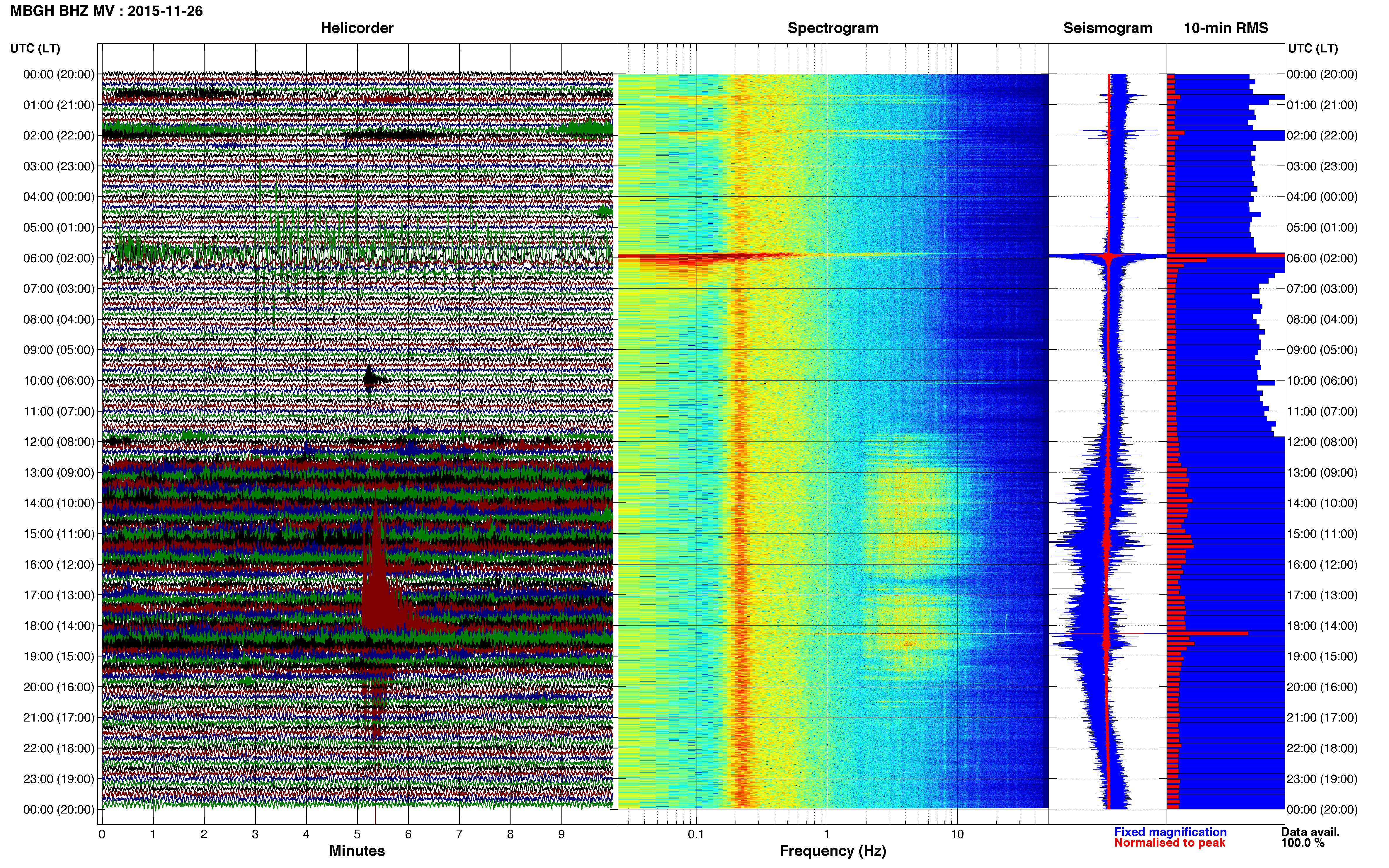1389x868 pixels.
Task: Click the '7' tick on the Minutes axis
Action: (459, 834)
